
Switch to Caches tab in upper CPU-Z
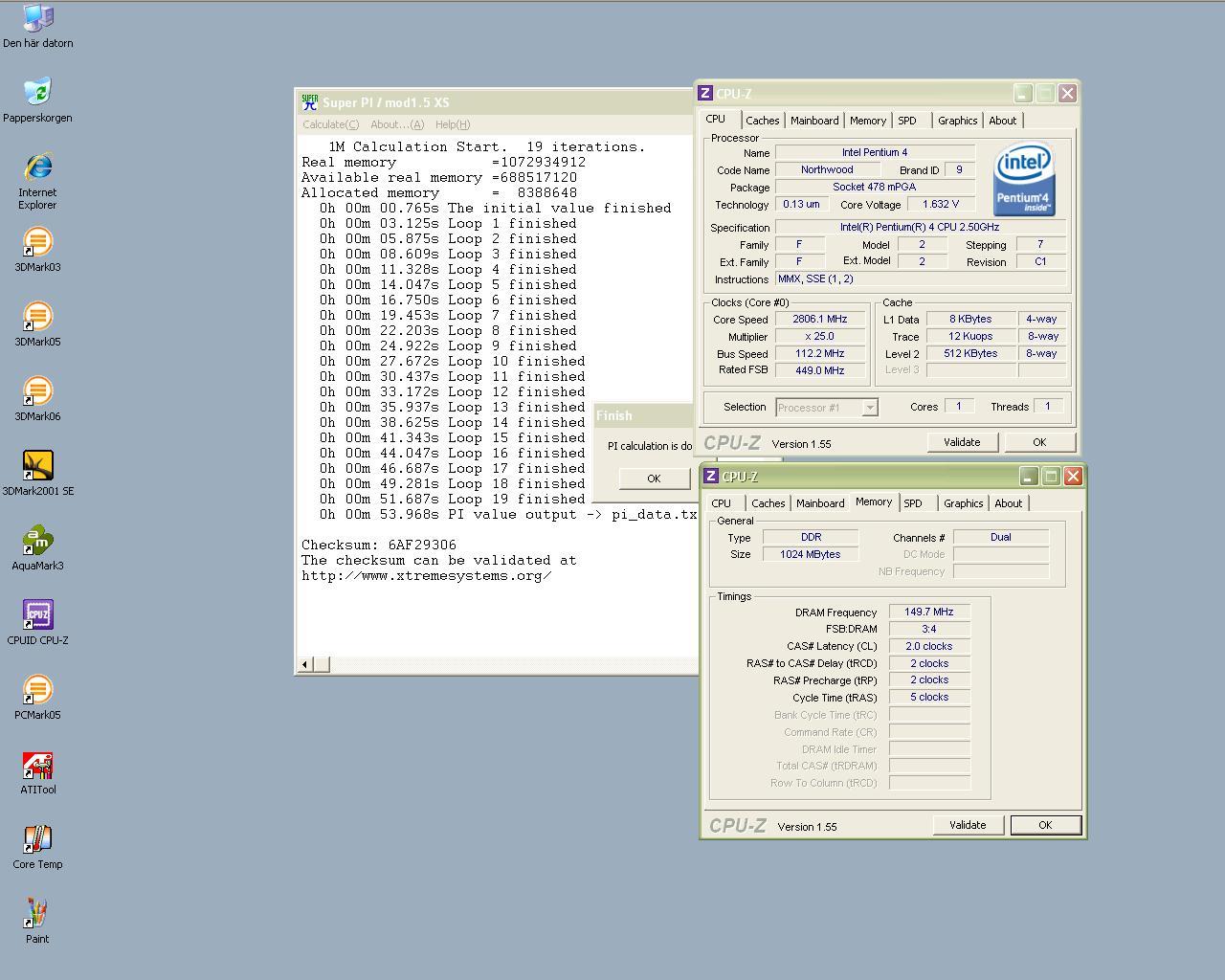click(762, 121)
